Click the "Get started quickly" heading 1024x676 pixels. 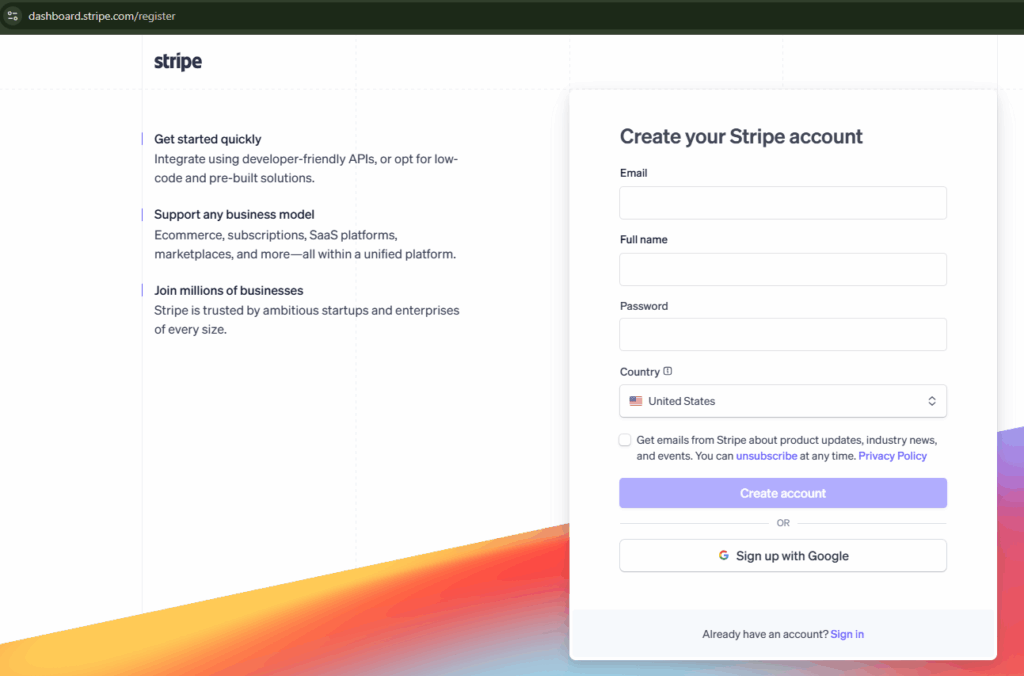(208, 139)
